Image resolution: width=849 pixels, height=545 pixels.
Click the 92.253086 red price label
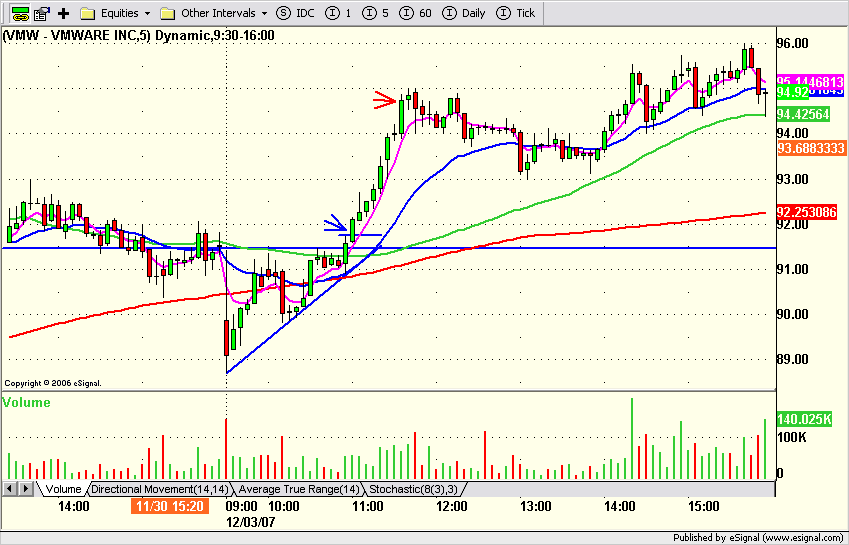click(x=807, y=212)
